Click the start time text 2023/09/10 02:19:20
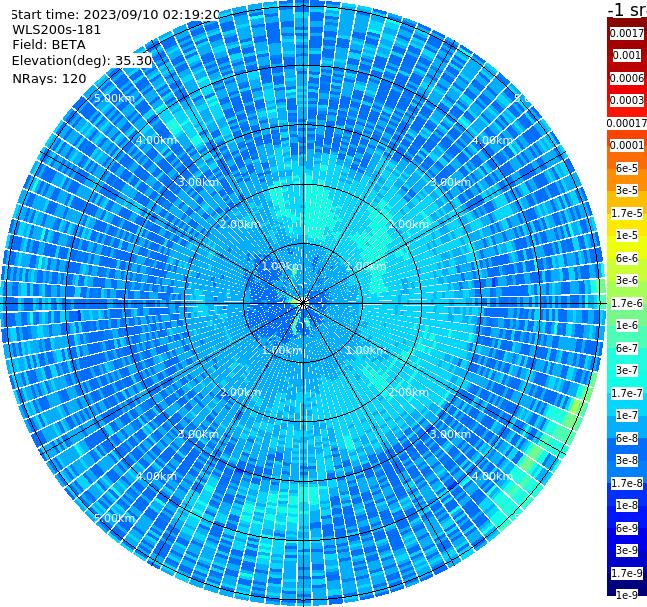This screenshot has width=647, height=607. (x=151, y=15)
